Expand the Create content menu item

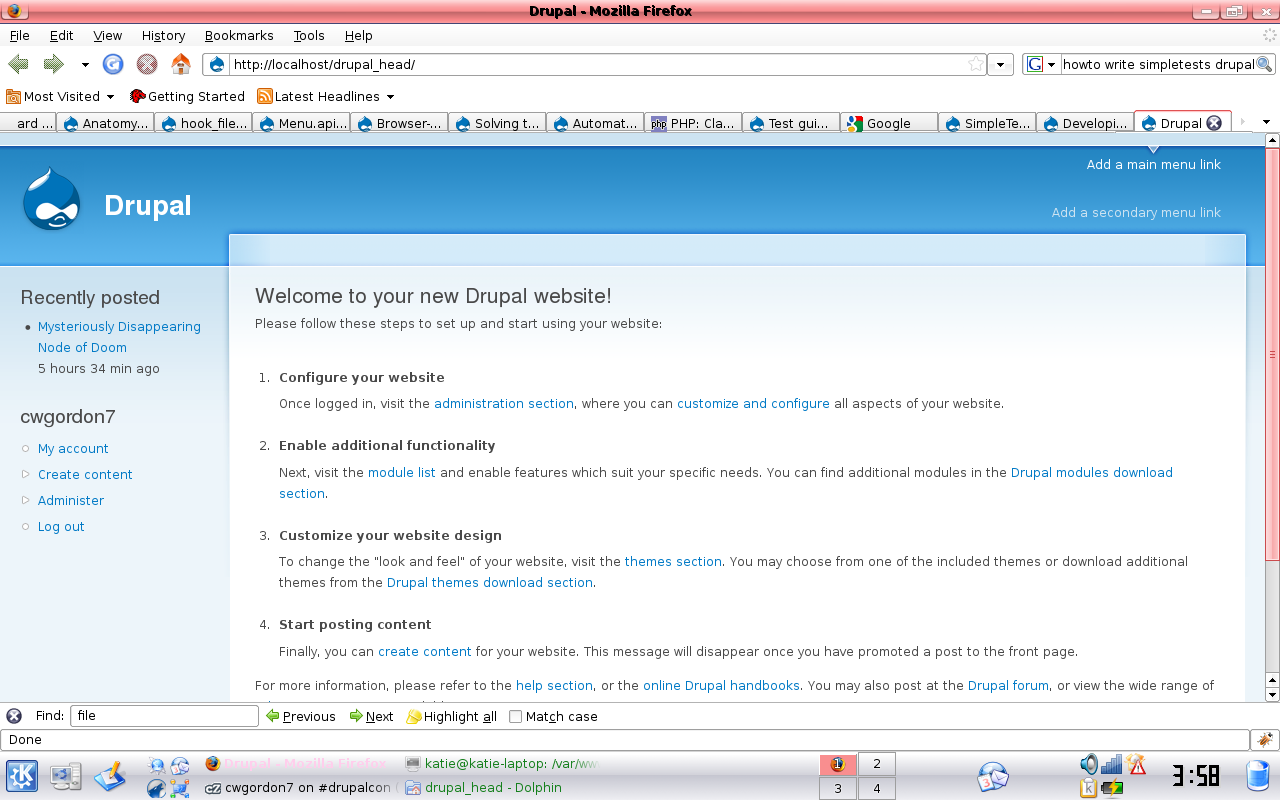pyautogui.click(x=27, y=474)
